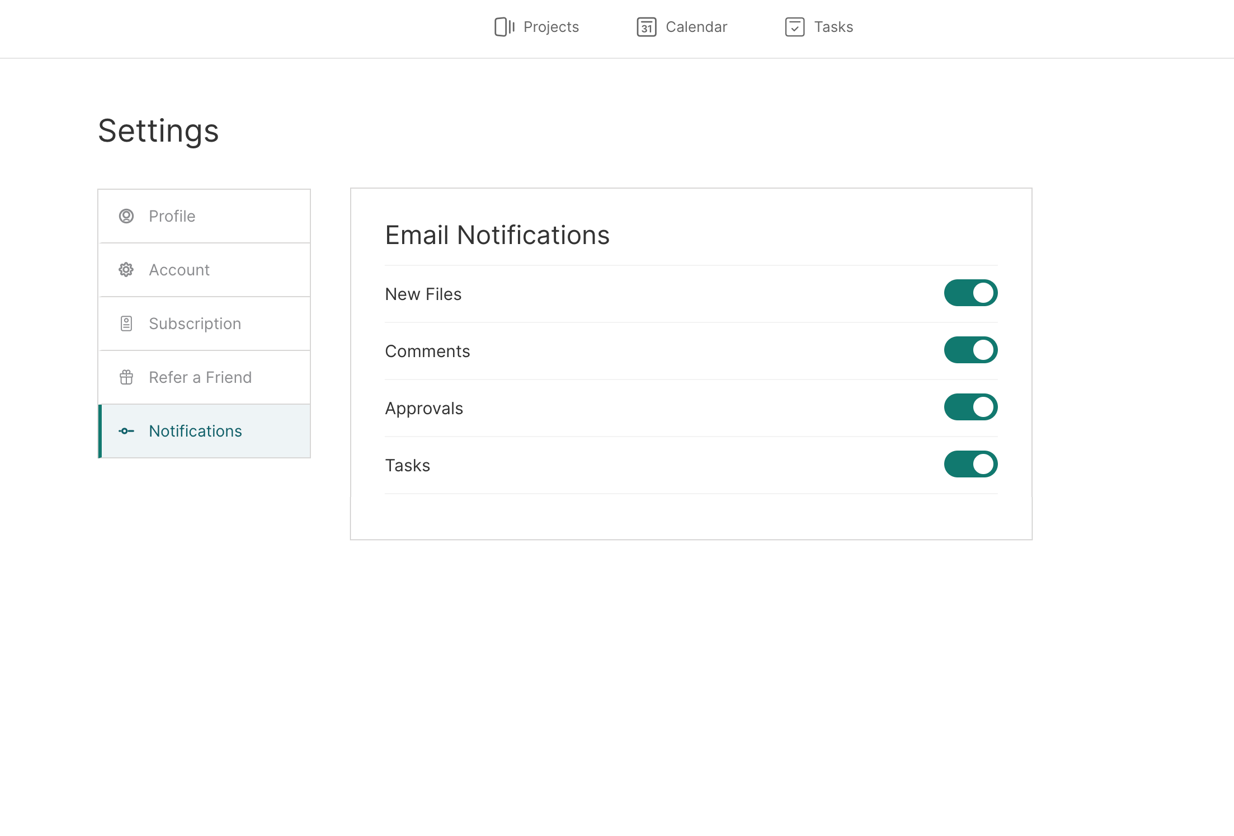Click the Subscription receipt icon

(126, 324)
